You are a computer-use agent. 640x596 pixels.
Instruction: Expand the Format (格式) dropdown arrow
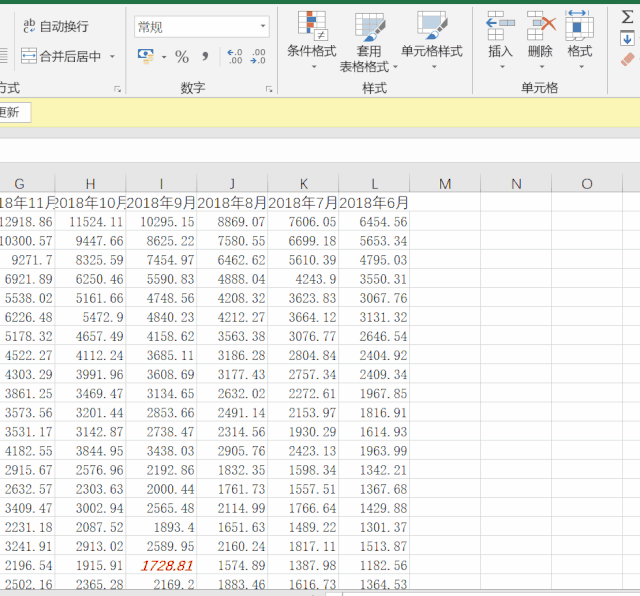click(x=581, y=67)
